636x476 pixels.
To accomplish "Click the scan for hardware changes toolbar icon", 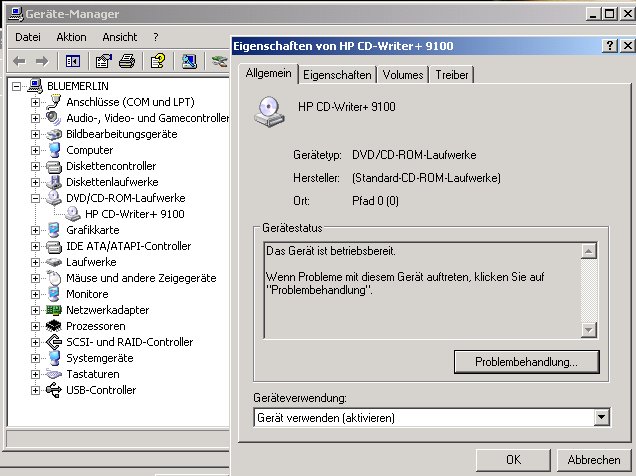I will [189, 62].
